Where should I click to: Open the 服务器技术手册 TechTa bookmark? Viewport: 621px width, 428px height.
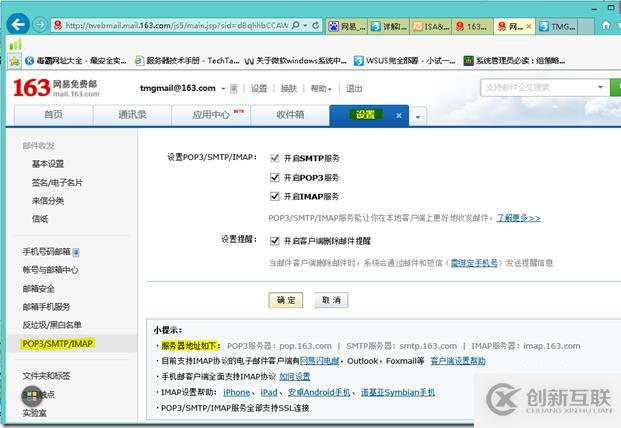pos(187,61)
